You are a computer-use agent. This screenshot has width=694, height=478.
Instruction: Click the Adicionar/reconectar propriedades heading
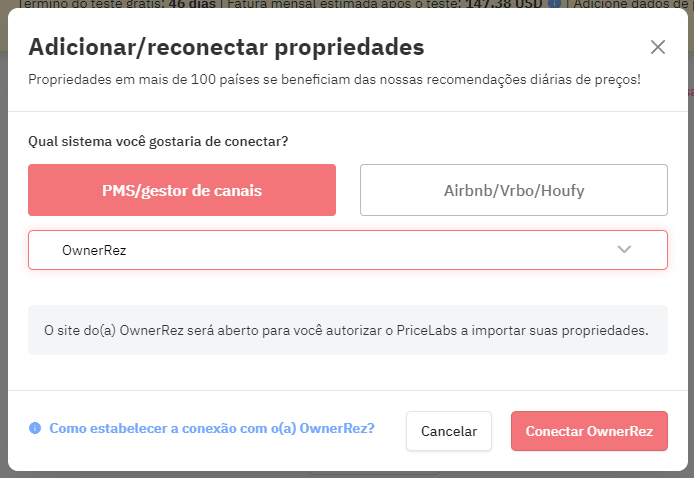[x=226, y=47]
